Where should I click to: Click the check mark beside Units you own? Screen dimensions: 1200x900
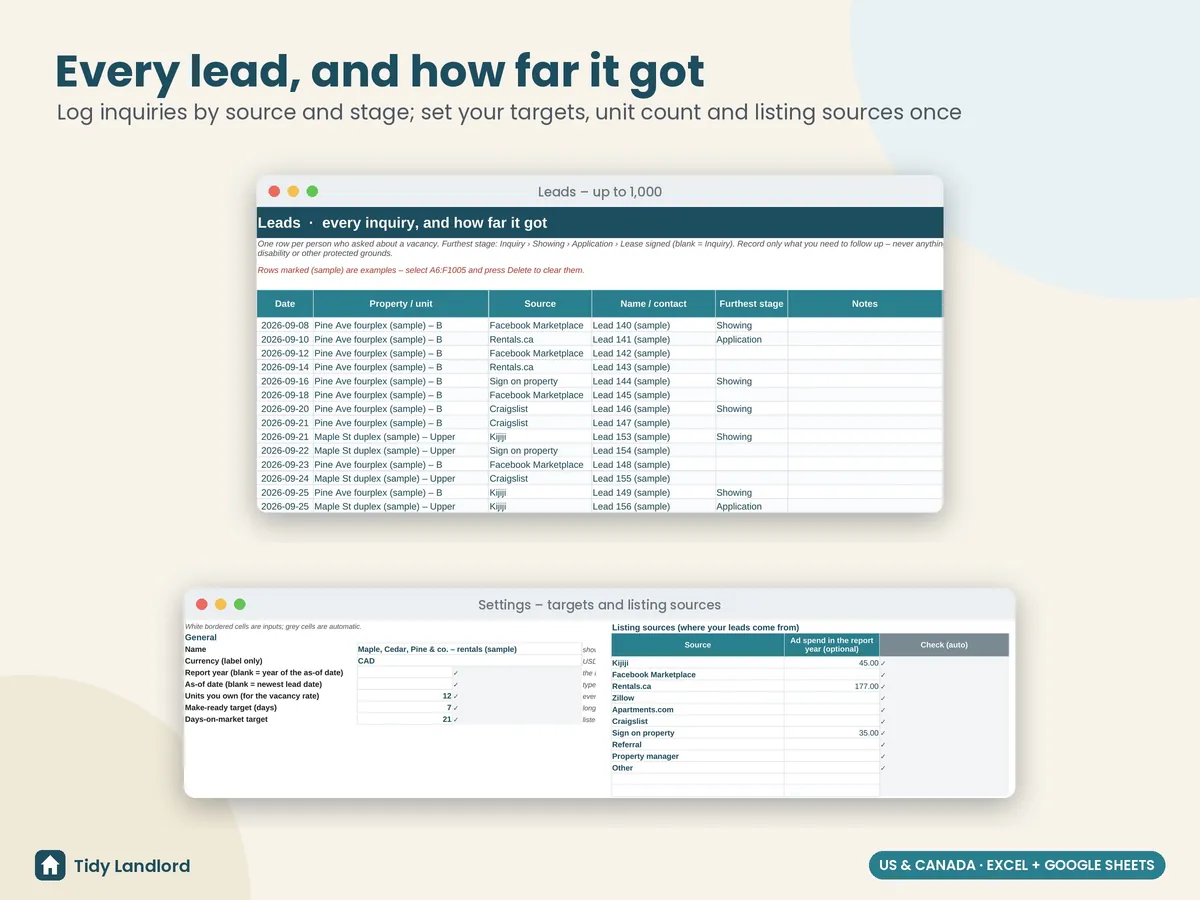click(456, 696)
